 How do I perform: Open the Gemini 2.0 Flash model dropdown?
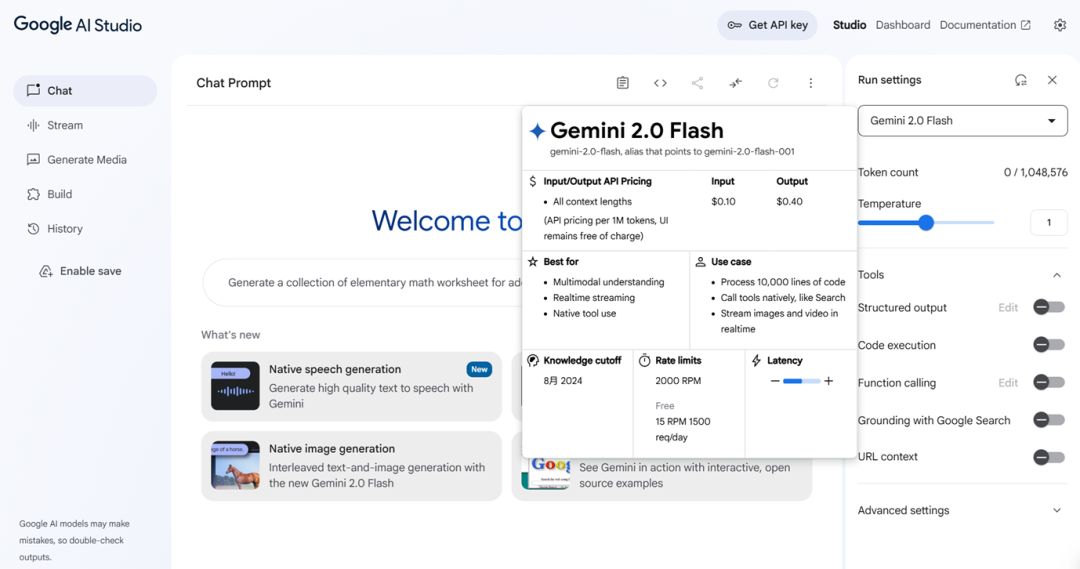(x=962, y=121)
